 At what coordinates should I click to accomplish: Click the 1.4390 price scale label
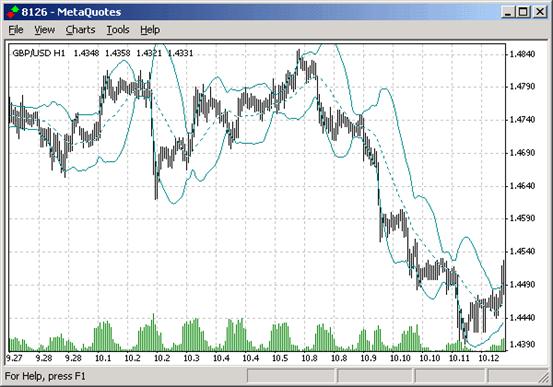click(522, 344)
